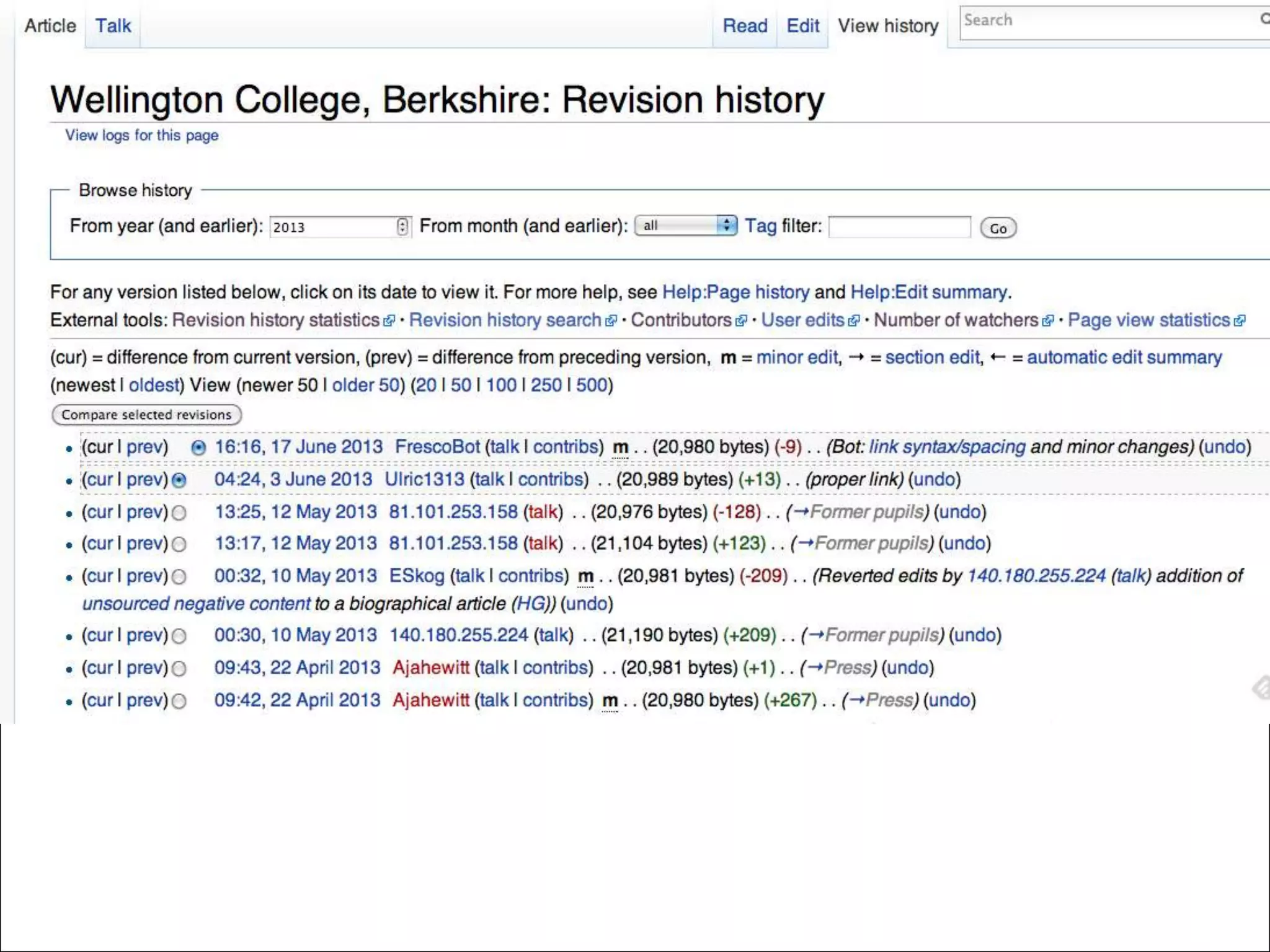The image size is (1270, 952).
Task: Switch to the Talk tab
Action: (x=113, y=26)
